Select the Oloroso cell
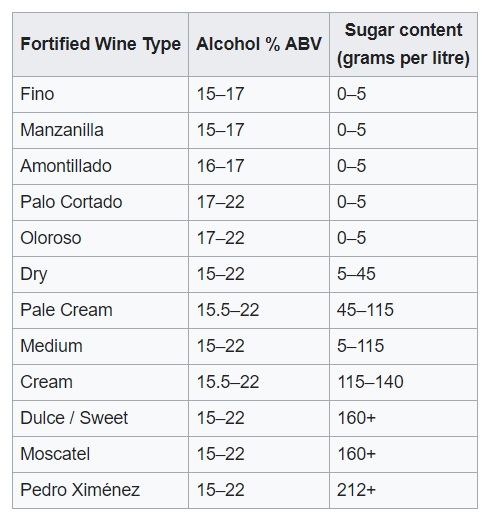492x521 pixels. coord(100,238)
